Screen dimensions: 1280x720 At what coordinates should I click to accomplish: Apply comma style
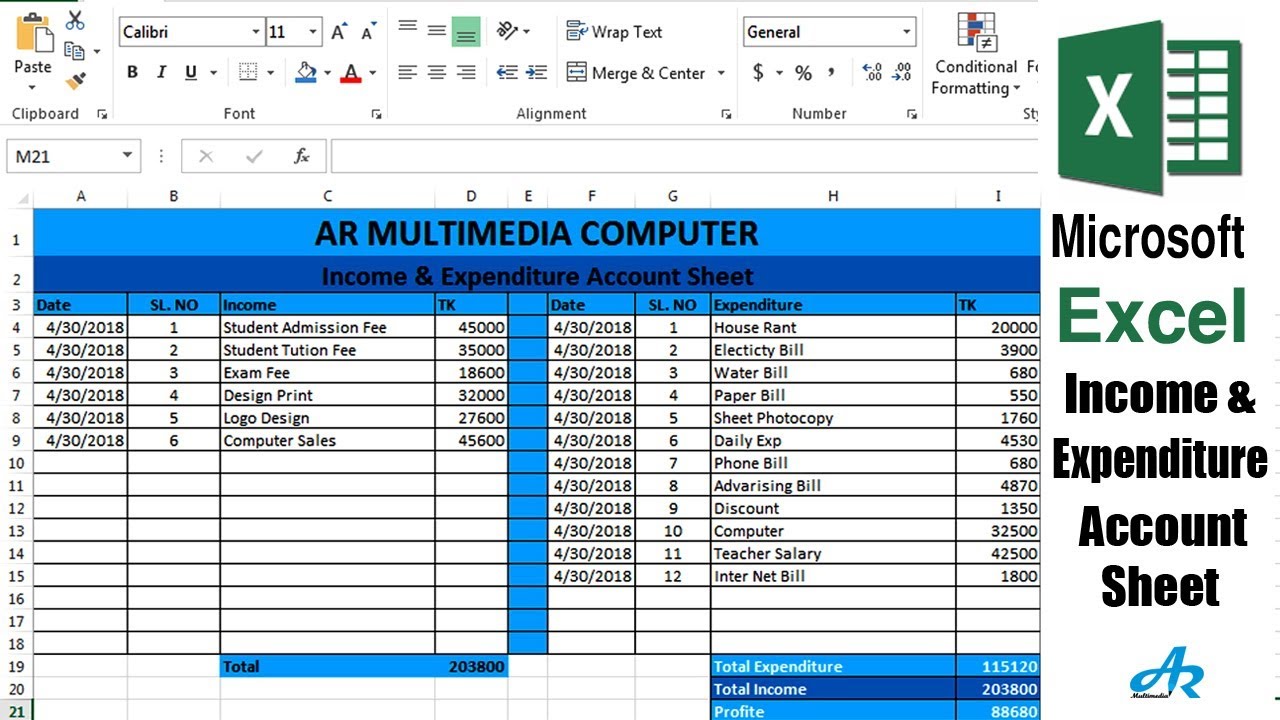click(831, 72)
